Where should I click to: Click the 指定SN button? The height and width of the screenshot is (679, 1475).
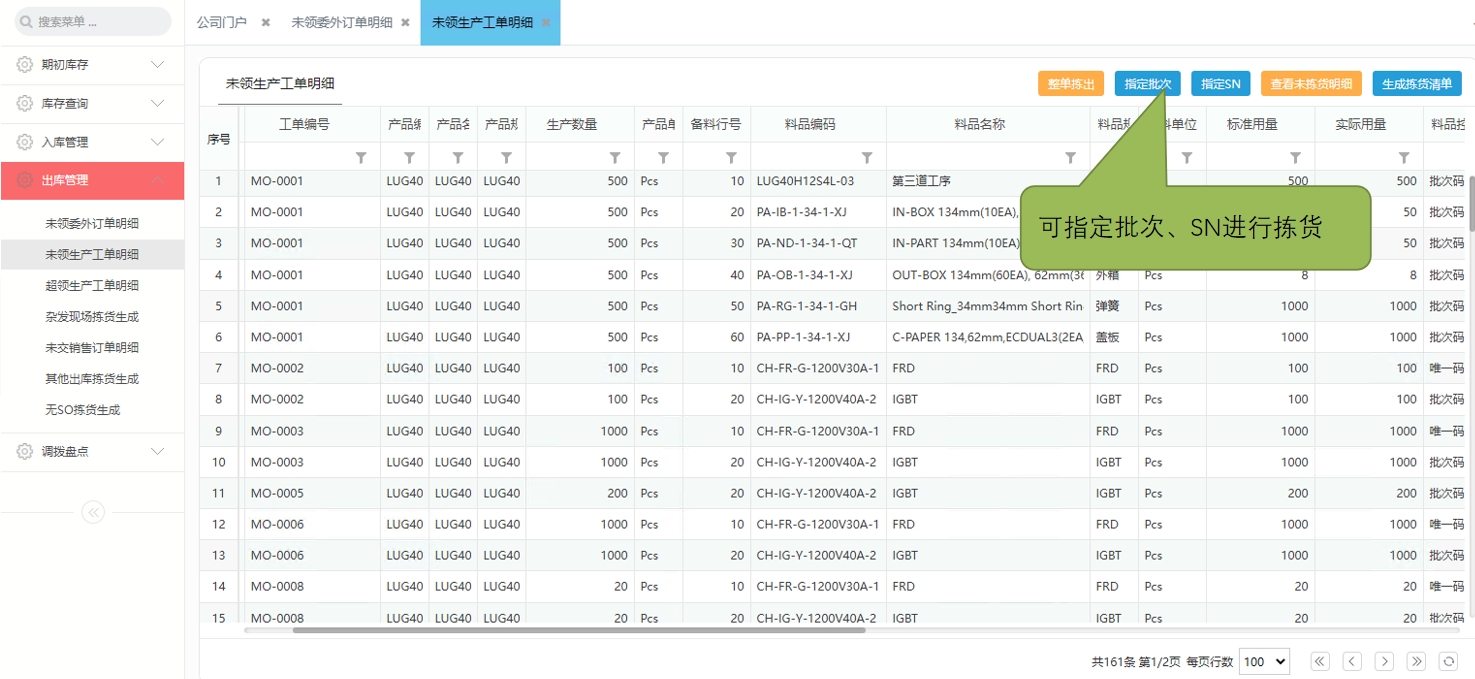pos(1221,84)
